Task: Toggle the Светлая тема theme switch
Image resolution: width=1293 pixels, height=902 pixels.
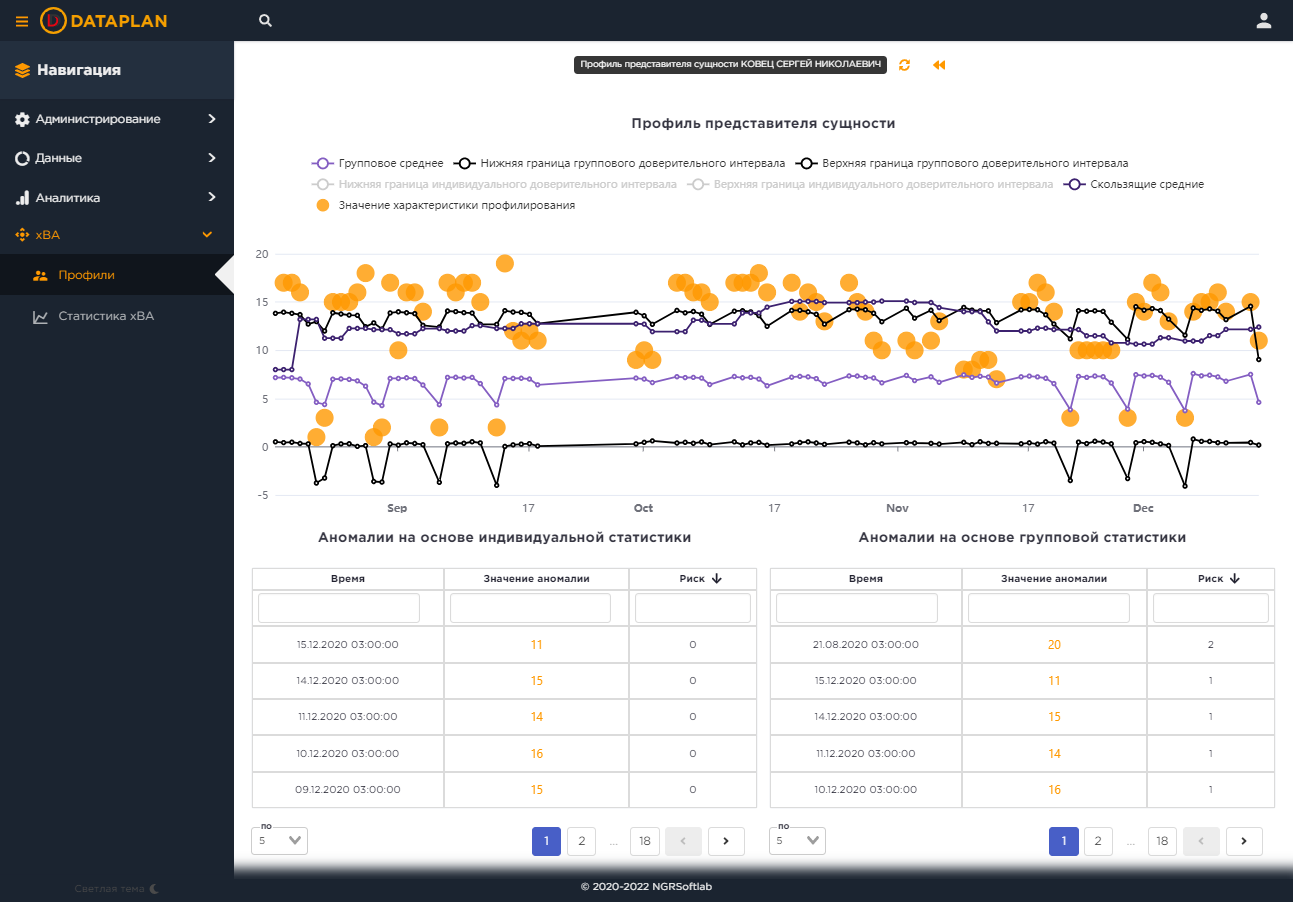Action: tap(117, 888)
